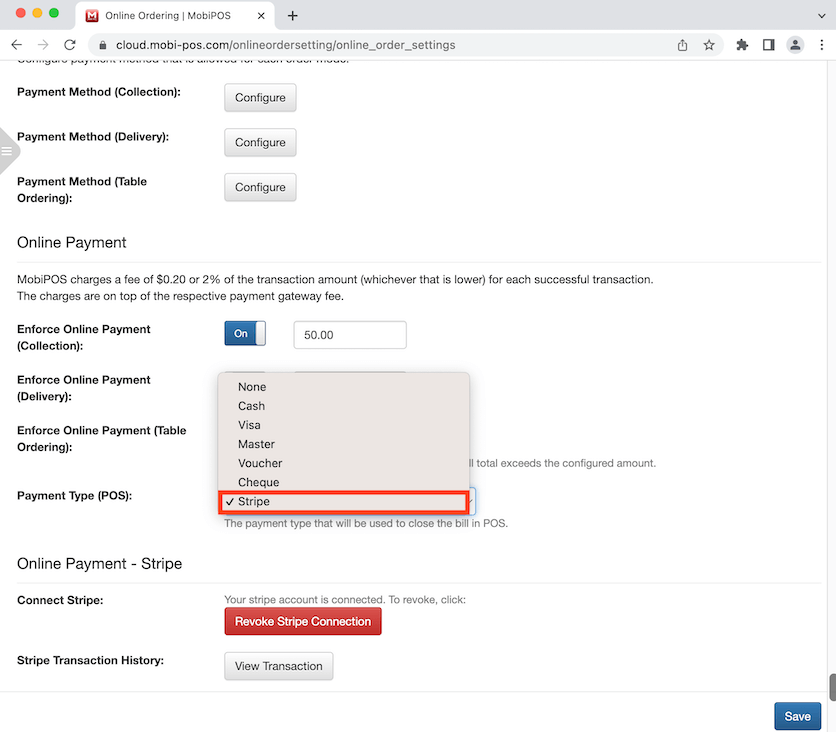Screen dimensions: 836x732
Task: Go back to the previous page
Action: point(17,45)
